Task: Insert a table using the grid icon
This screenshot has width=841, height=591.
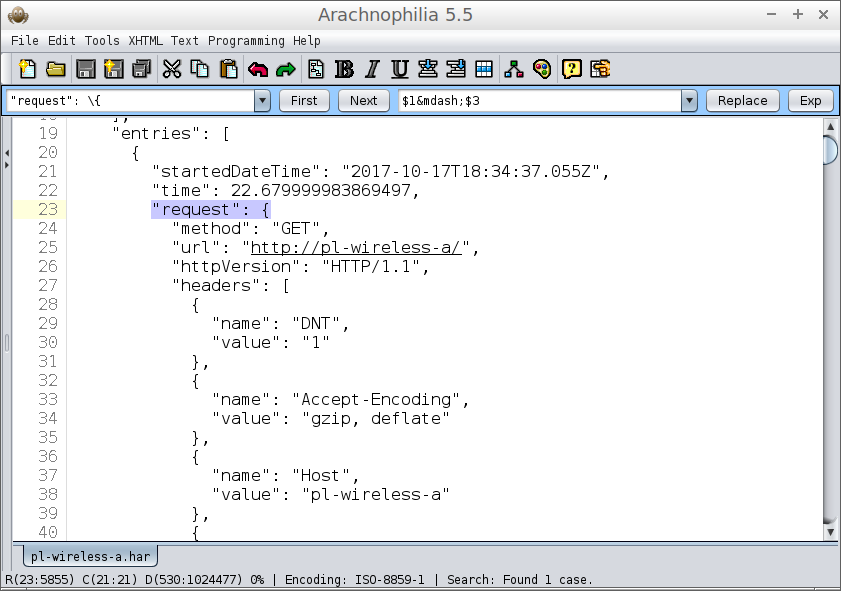Action: tap(484, 69)
